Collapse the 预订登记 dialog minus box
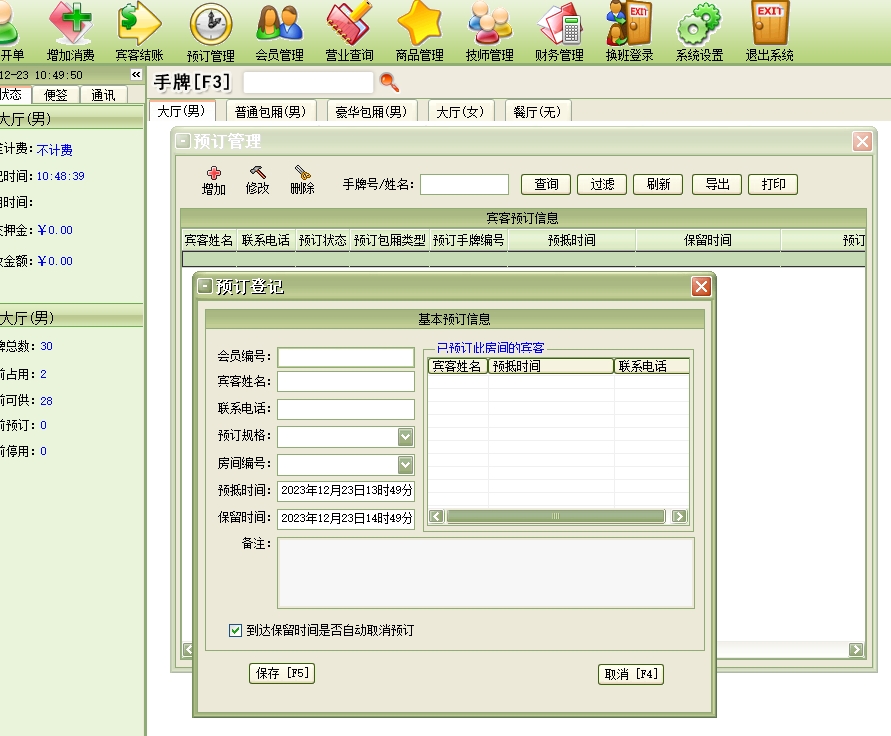891x736 pixels. (205, 286)
